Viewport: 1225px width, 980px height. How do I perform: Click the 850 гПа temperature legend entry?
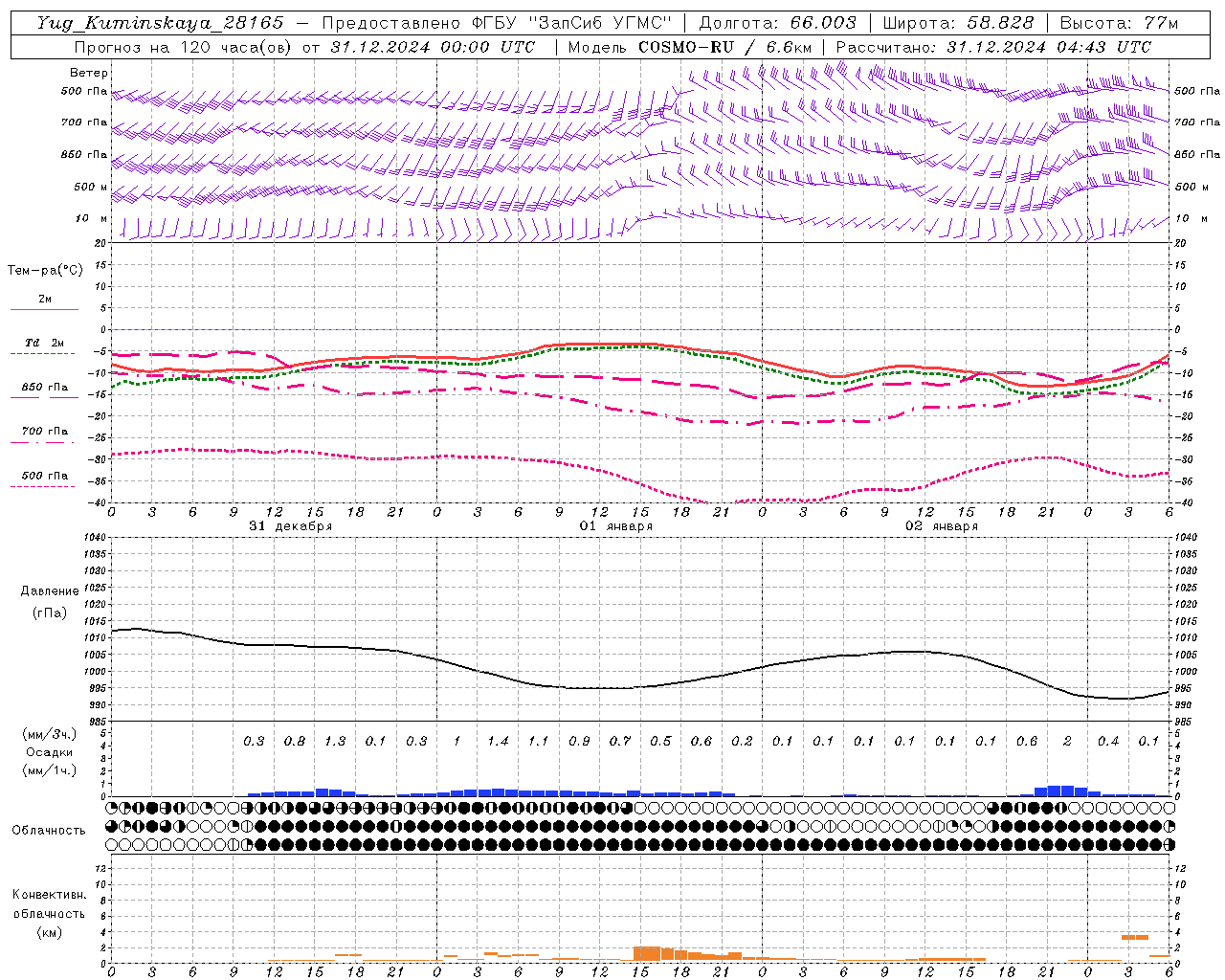pyautogui.click(x=44, y=388)
